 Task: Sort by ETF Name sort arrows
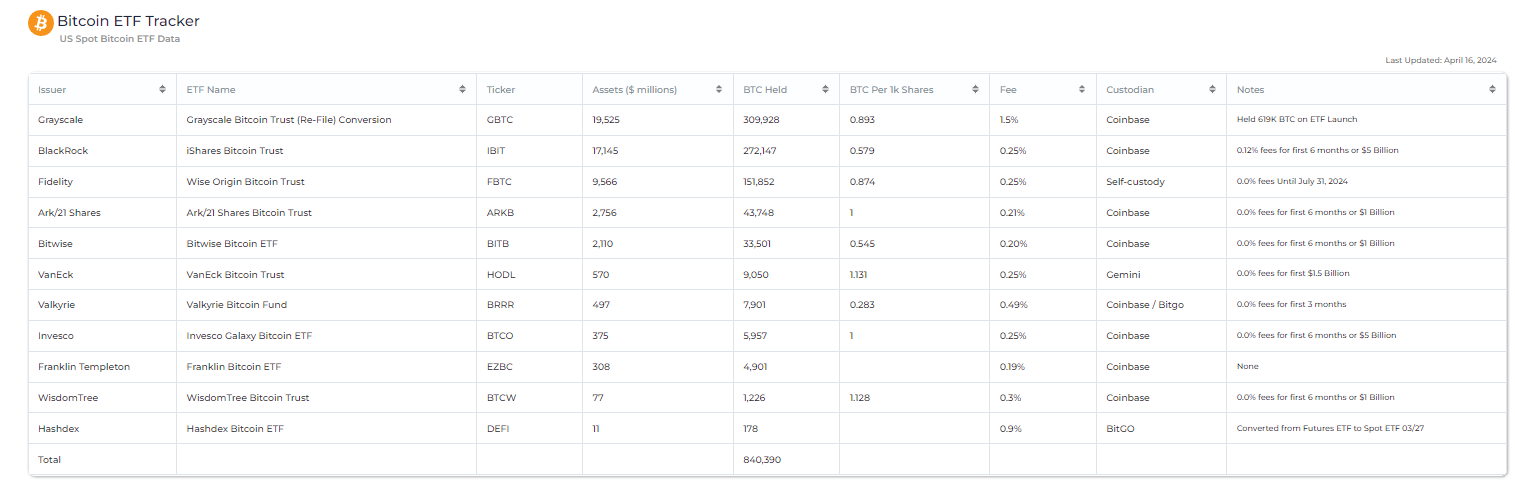pos(462,90)
